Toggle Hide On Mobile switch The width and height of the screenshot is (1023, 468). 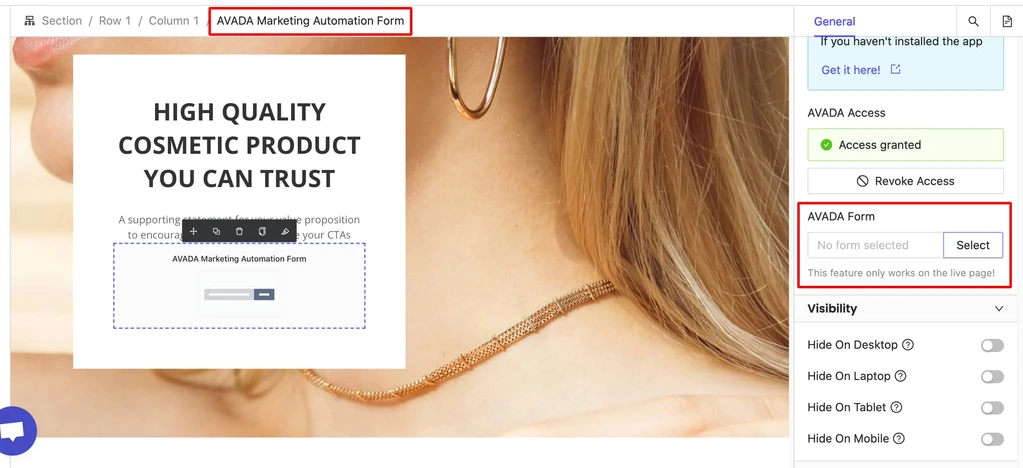(x=992, y=439)
